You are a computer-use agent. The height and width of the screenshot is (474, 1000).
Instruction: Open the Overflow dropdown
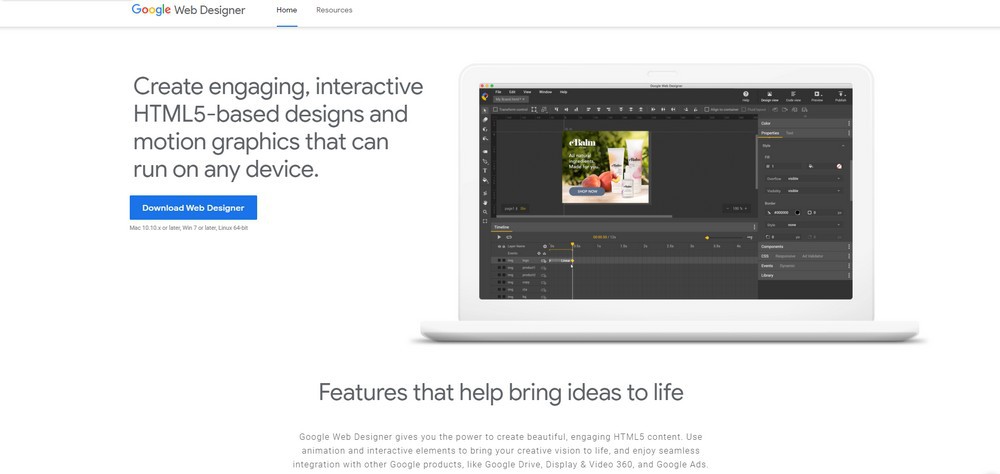pos(814,178)
